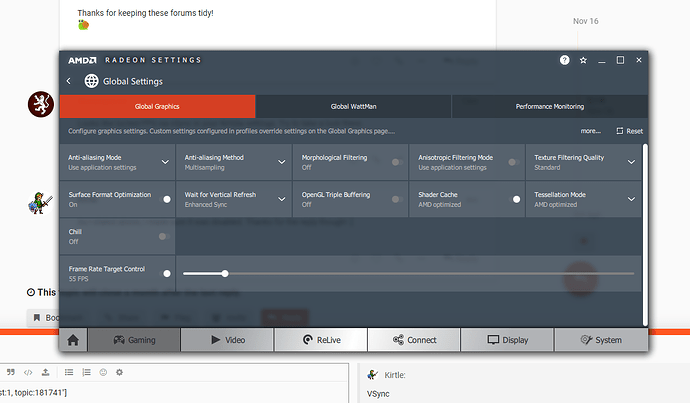This screenshot has height=403, width=690.
Task: Open the forum editor options gear
Action: click(x=119, y=372)
